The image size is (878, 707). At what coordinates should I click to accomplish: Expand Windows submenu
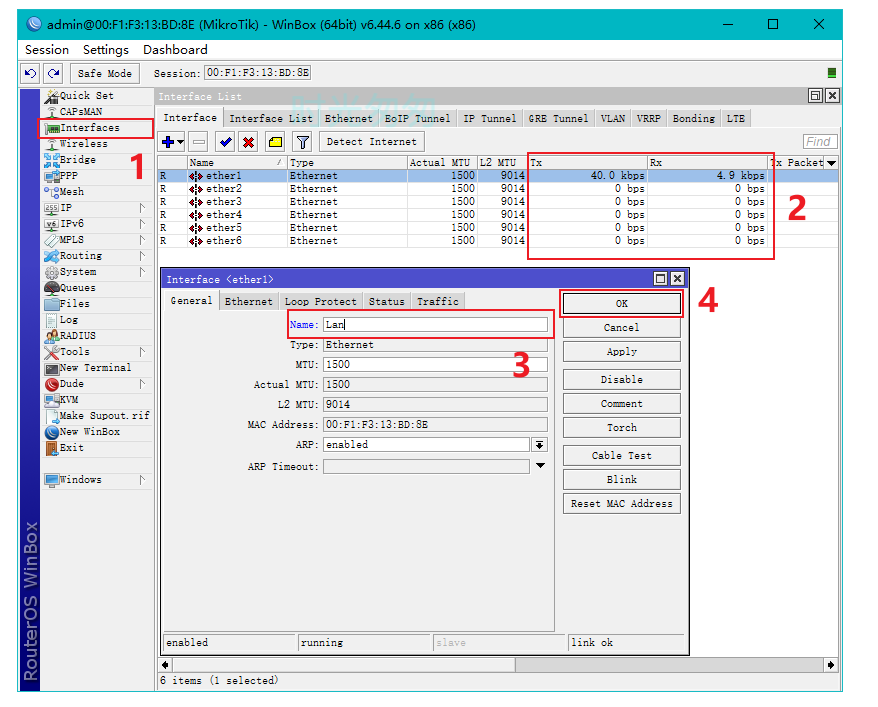click(x=142, y=480)
